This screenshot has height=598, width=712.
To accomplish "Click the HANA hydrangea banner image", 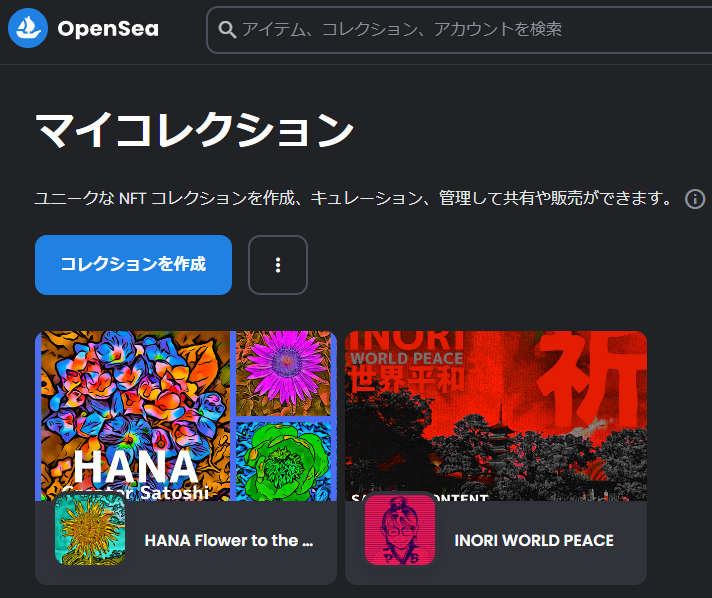I will (135, 415).
